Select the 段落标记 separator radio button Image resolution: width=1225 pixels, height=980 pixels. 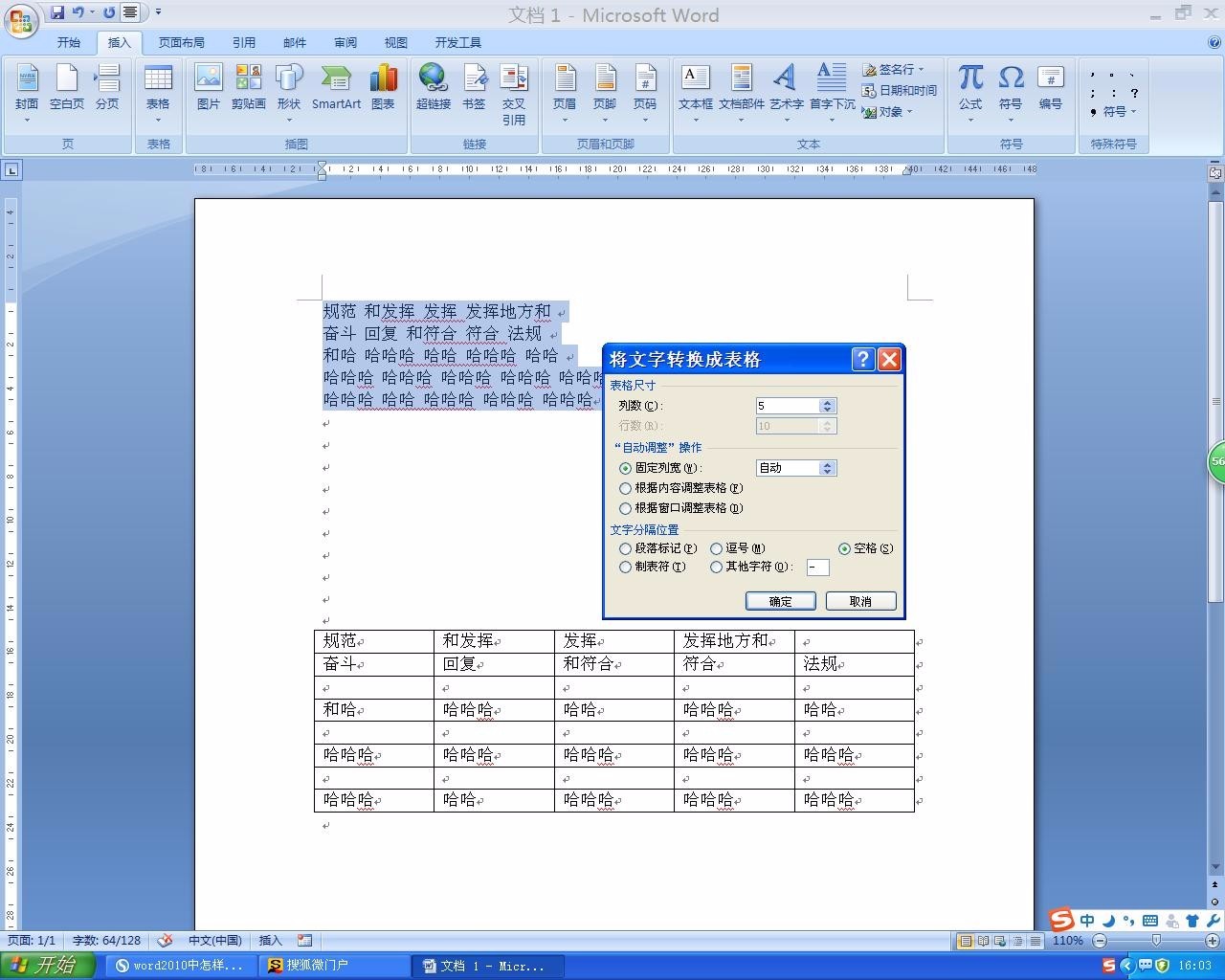point(626,549)
